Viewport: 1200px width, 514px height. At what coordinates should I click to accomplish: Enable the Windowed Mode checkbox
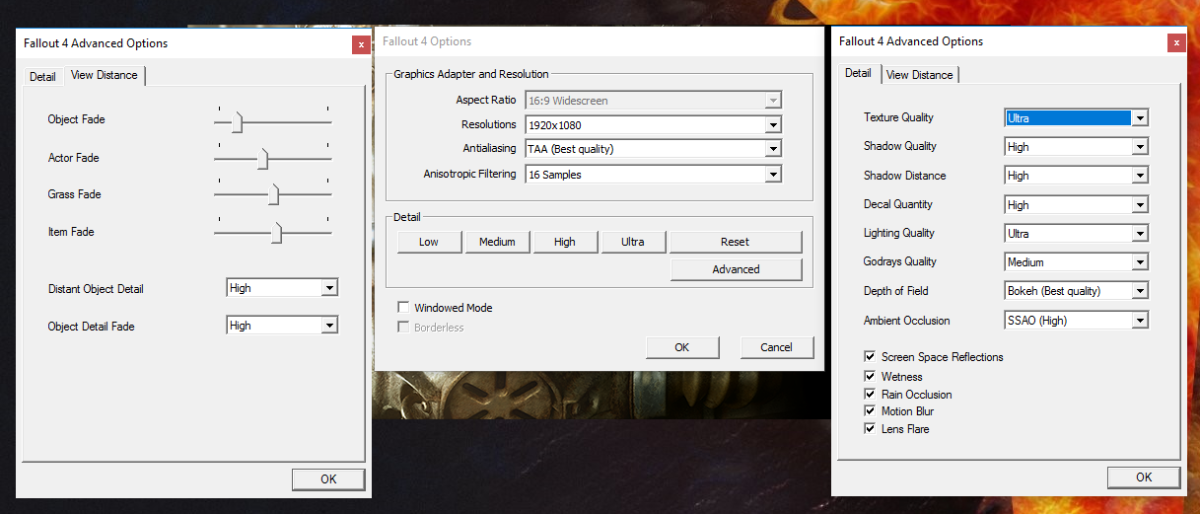(x=404, y=308)
